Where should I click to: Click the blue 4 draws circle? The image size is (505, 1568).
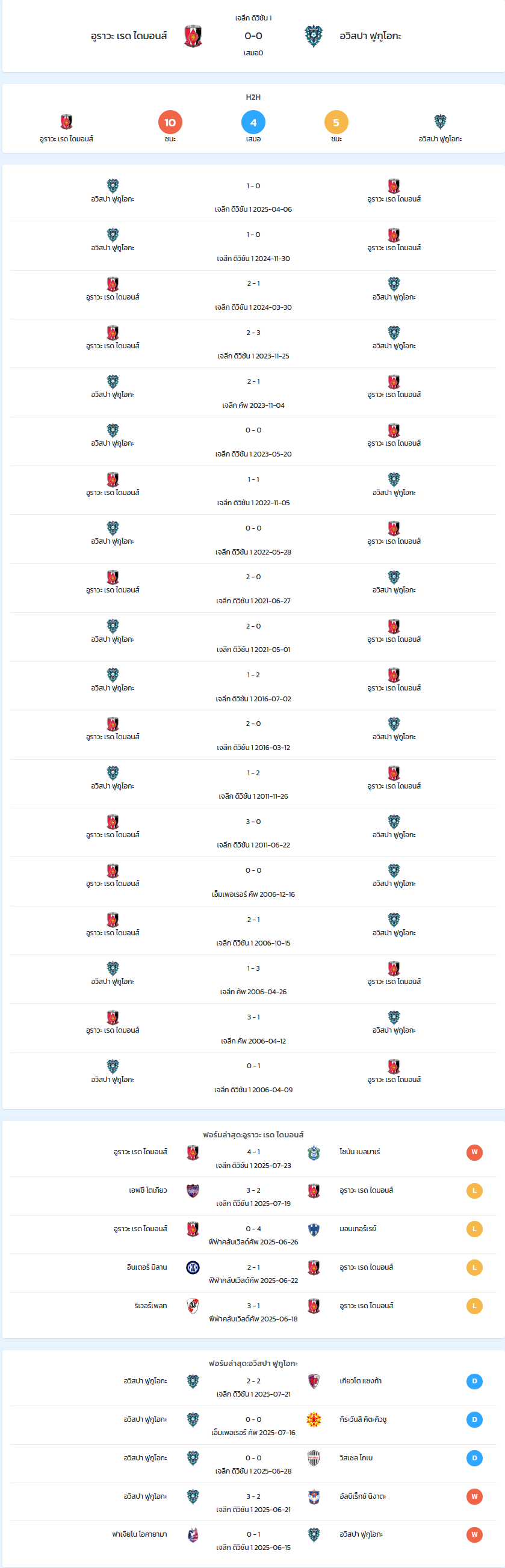[x=253, y=122]
